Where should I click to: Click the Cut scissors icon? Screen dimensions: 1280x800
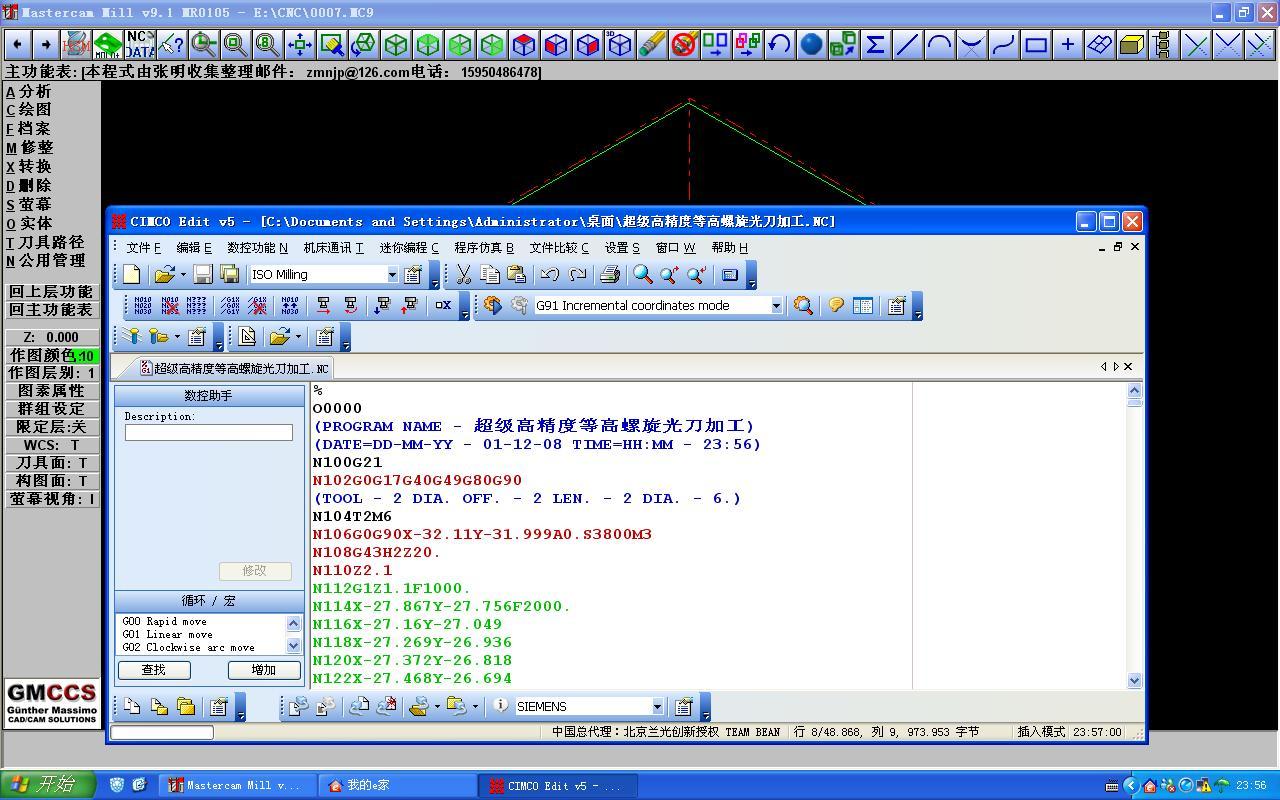pyautogui.click(x=464, y=275)
